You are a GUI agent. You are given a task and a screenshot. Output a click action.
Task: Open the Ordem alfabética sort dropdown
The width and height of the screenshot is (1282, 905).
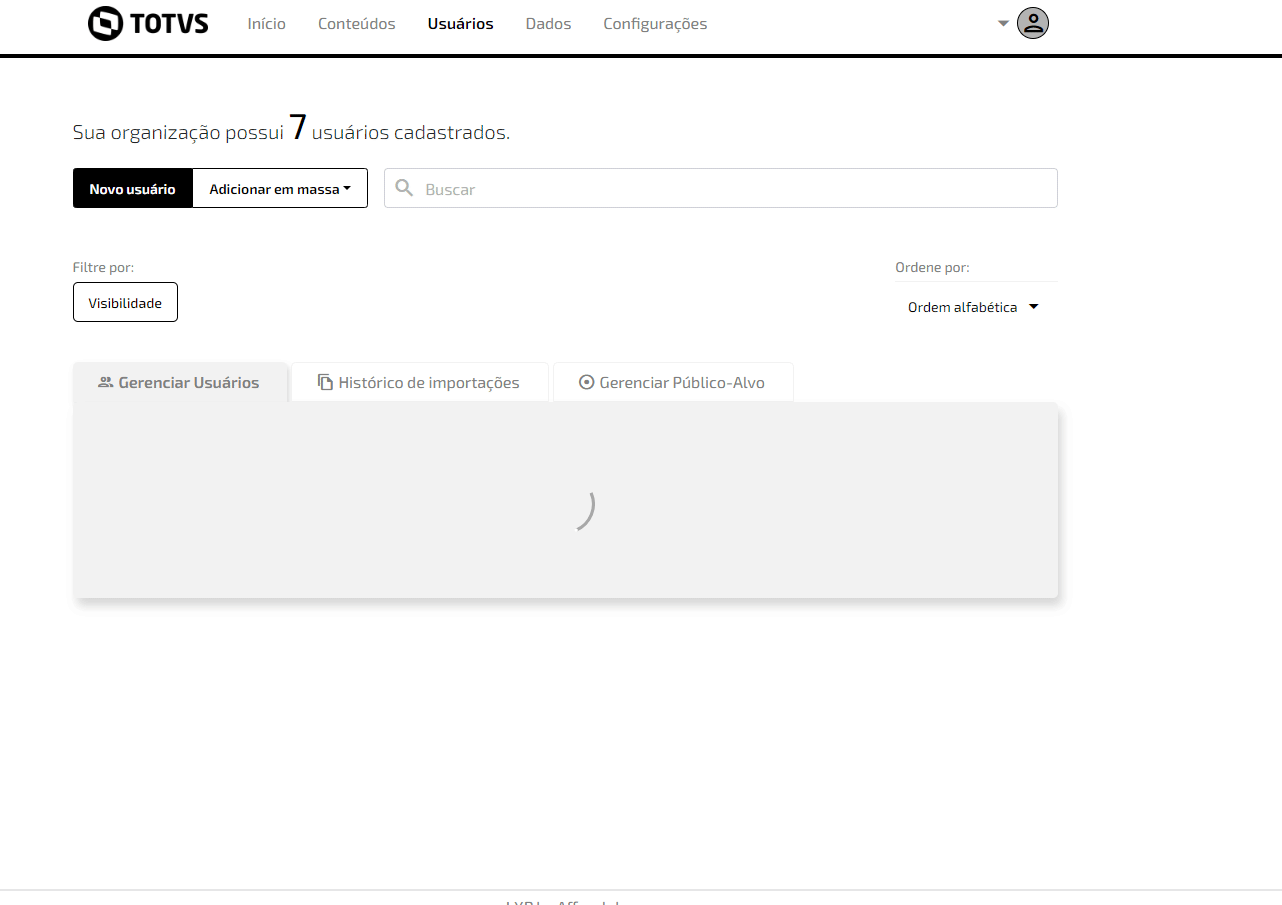coord(974,307)
